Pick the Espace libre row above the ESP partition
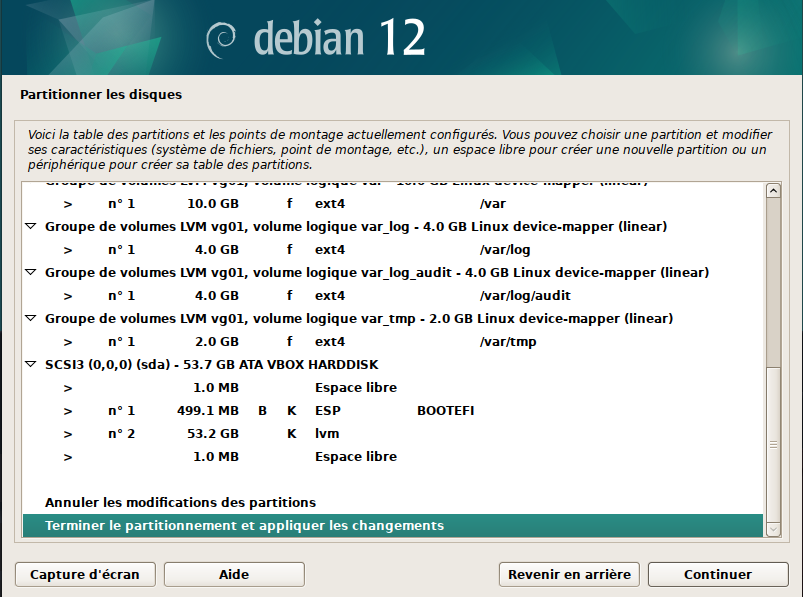The height and width of the screenshot is (597, 803). (393, 388)
